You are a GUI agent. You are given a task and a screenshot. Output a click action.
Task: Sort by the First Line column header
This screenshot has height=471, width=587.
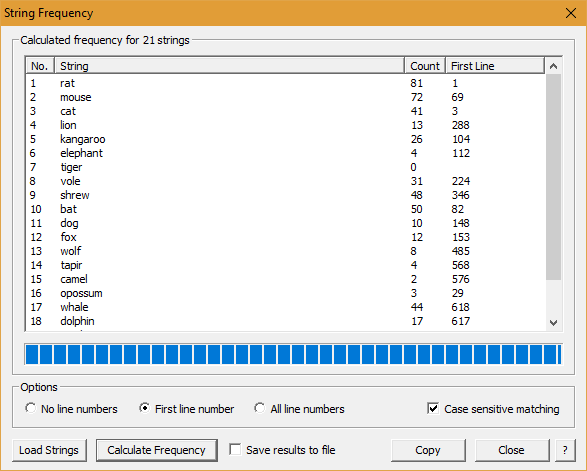click(495, 66)
